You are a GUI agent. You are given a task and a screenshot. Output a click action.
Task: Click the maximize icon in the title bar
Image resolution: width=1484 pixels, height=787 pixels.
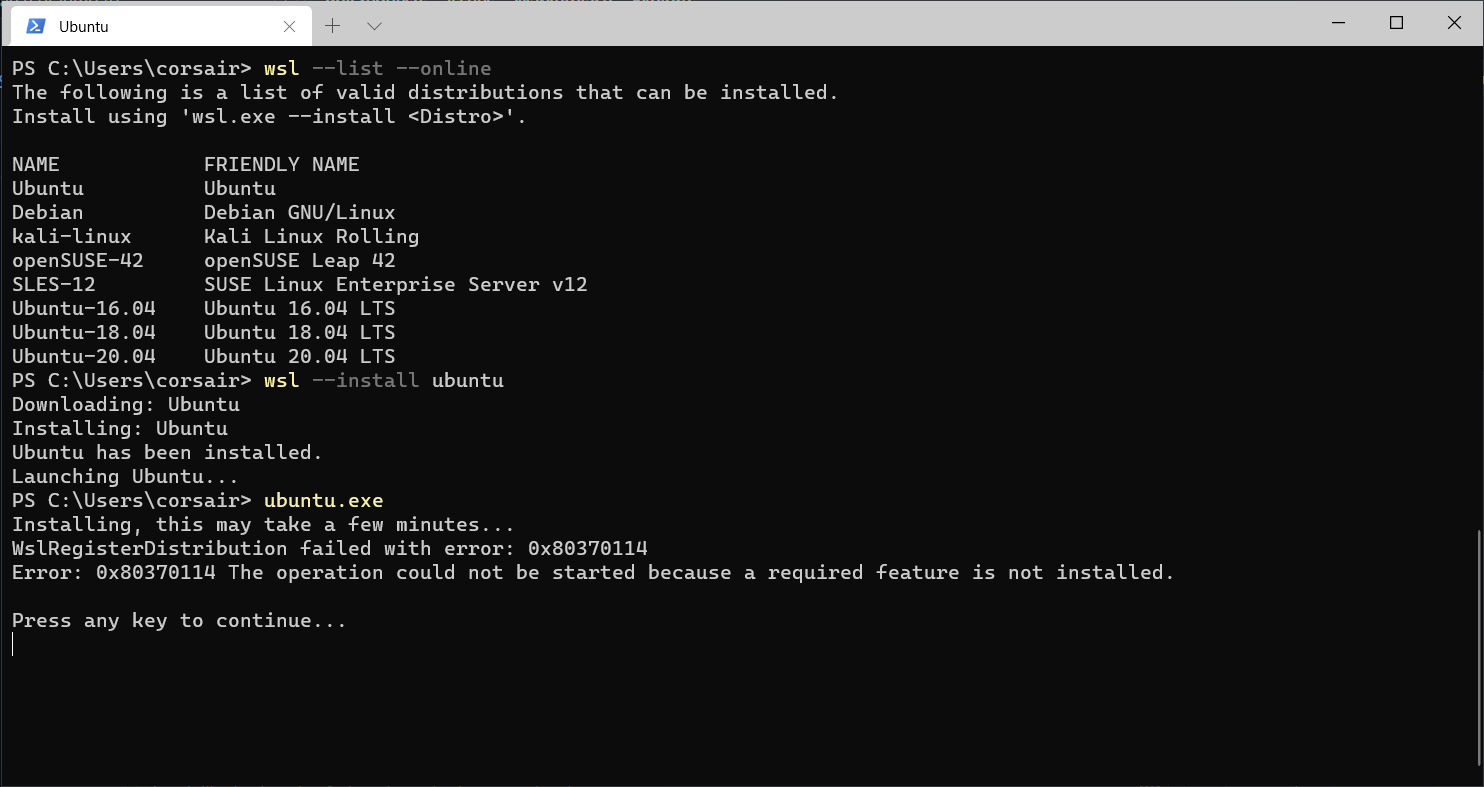click(1396, 22)
